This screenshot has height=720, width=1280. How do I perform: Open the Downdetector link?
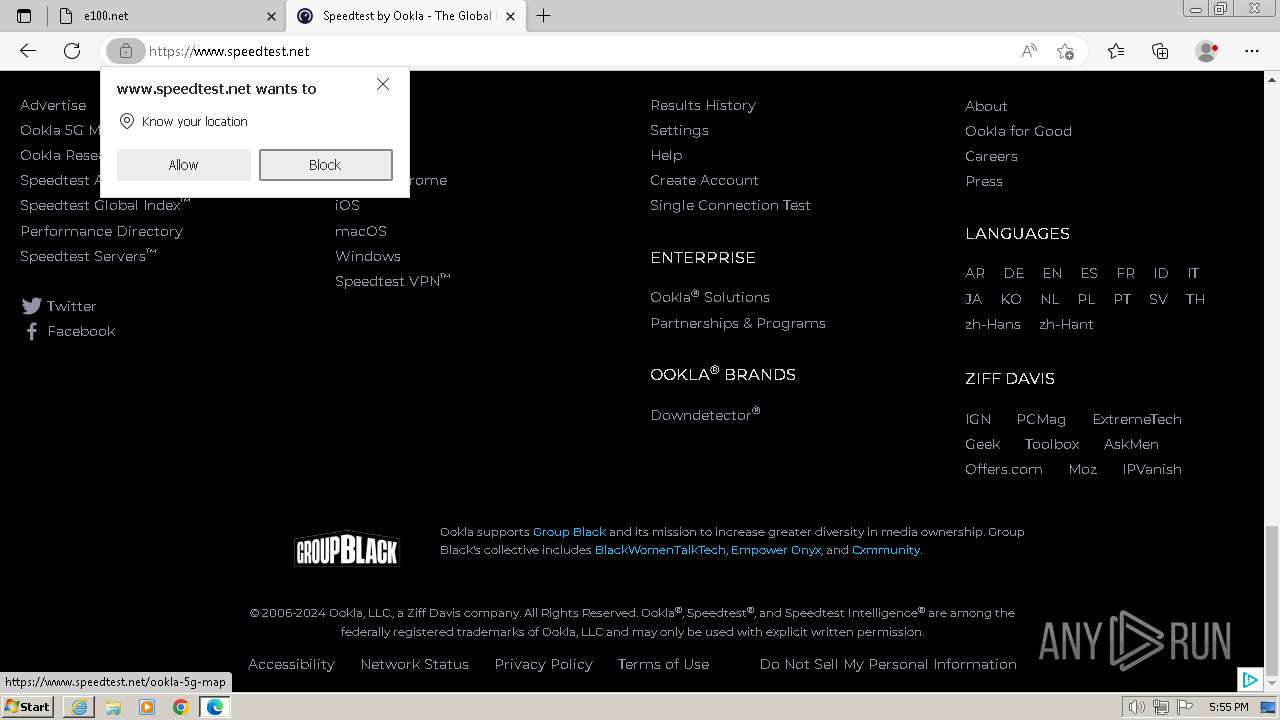point(705,414)
